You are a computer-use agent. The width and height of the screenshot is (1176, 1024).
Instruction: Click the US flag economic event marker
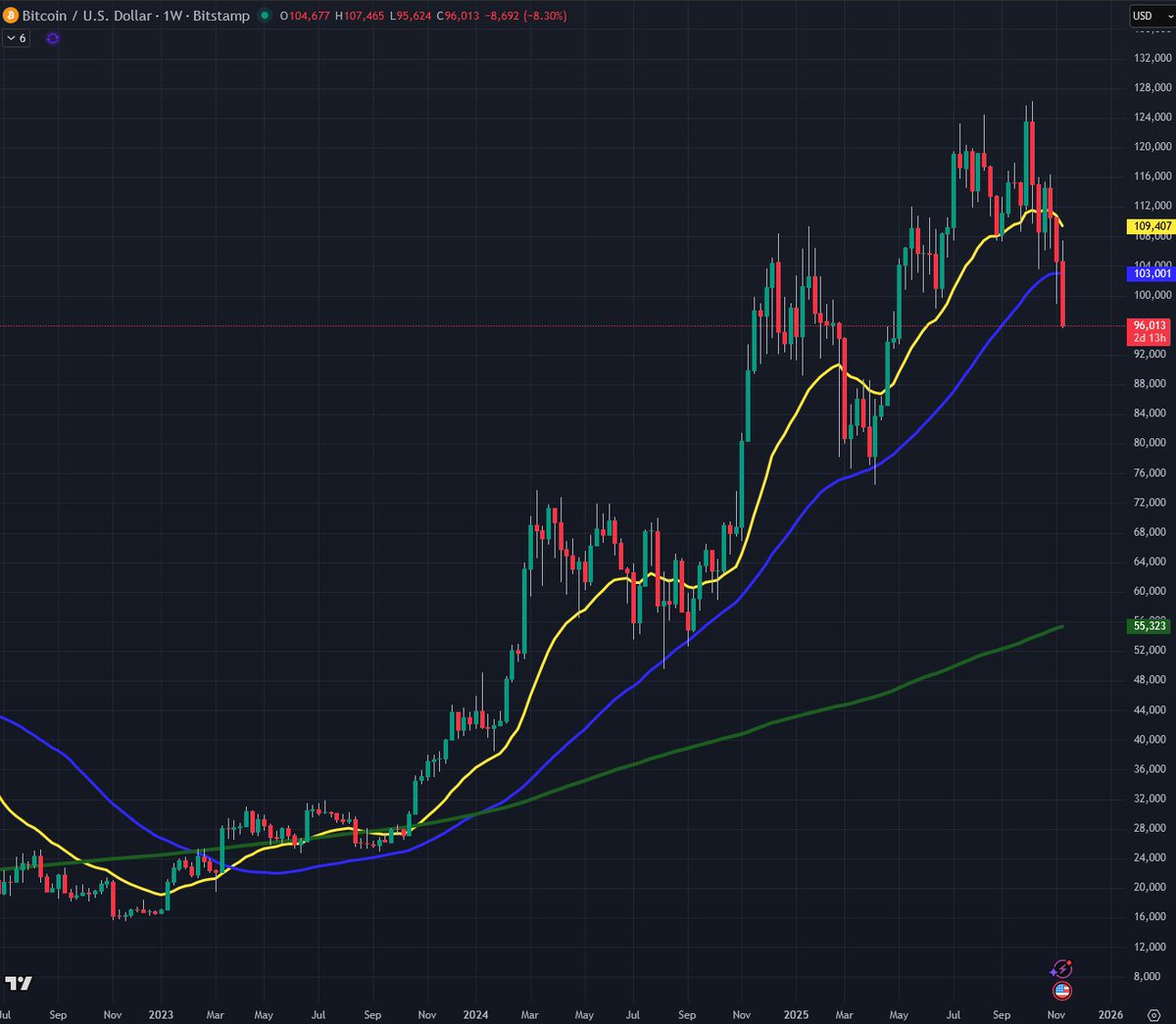[x=1061, y=991]
